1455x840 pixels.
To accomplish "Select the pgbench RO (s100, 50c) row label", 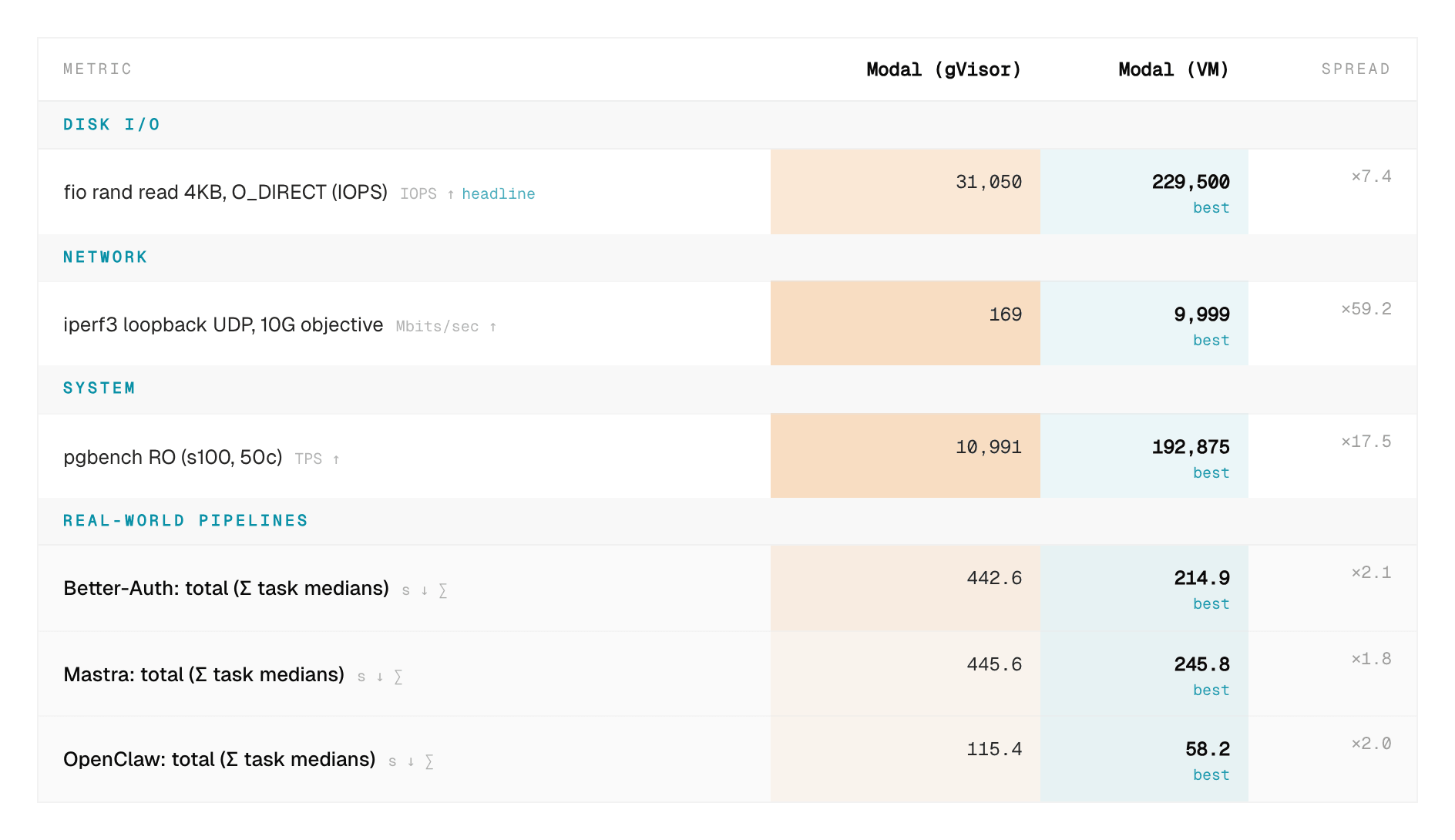I will (173, 458).
